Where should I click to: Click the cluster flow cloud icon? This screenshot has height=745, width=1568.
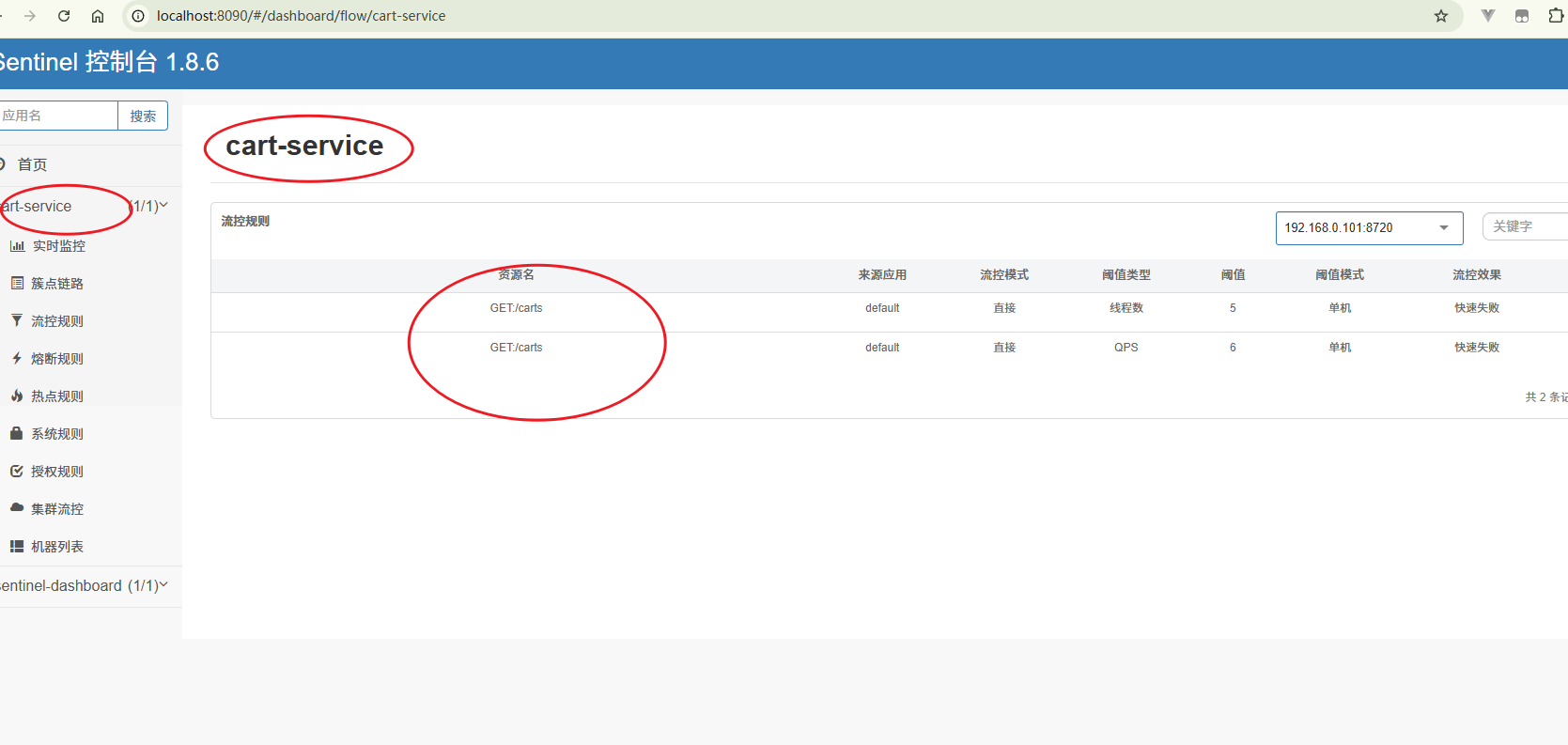click(x=17, y=507)
